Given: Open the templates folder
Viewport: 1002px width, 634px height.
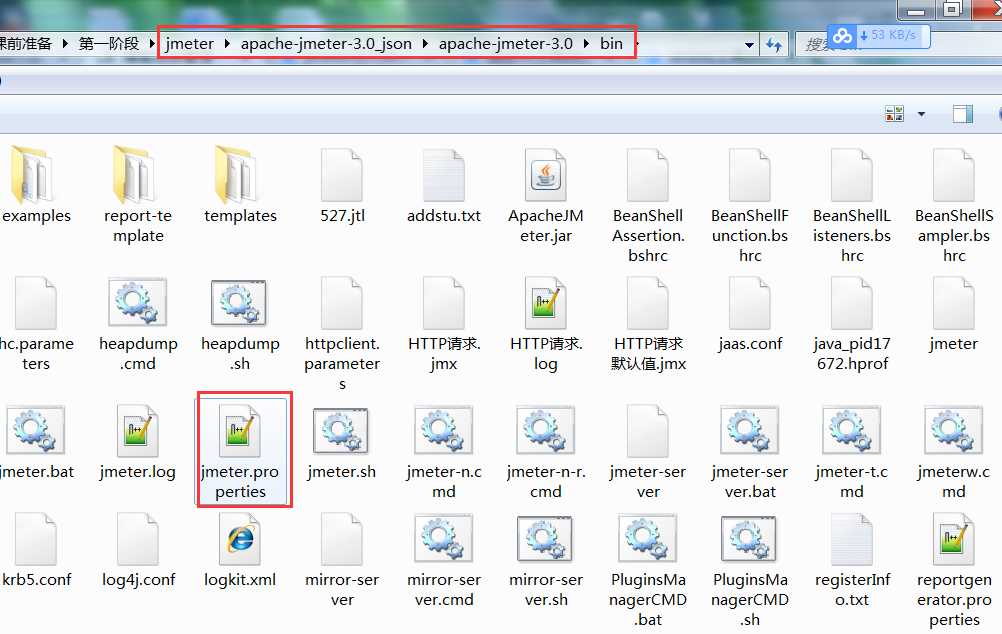Looking at the screenshot, I should pos(237,174).
